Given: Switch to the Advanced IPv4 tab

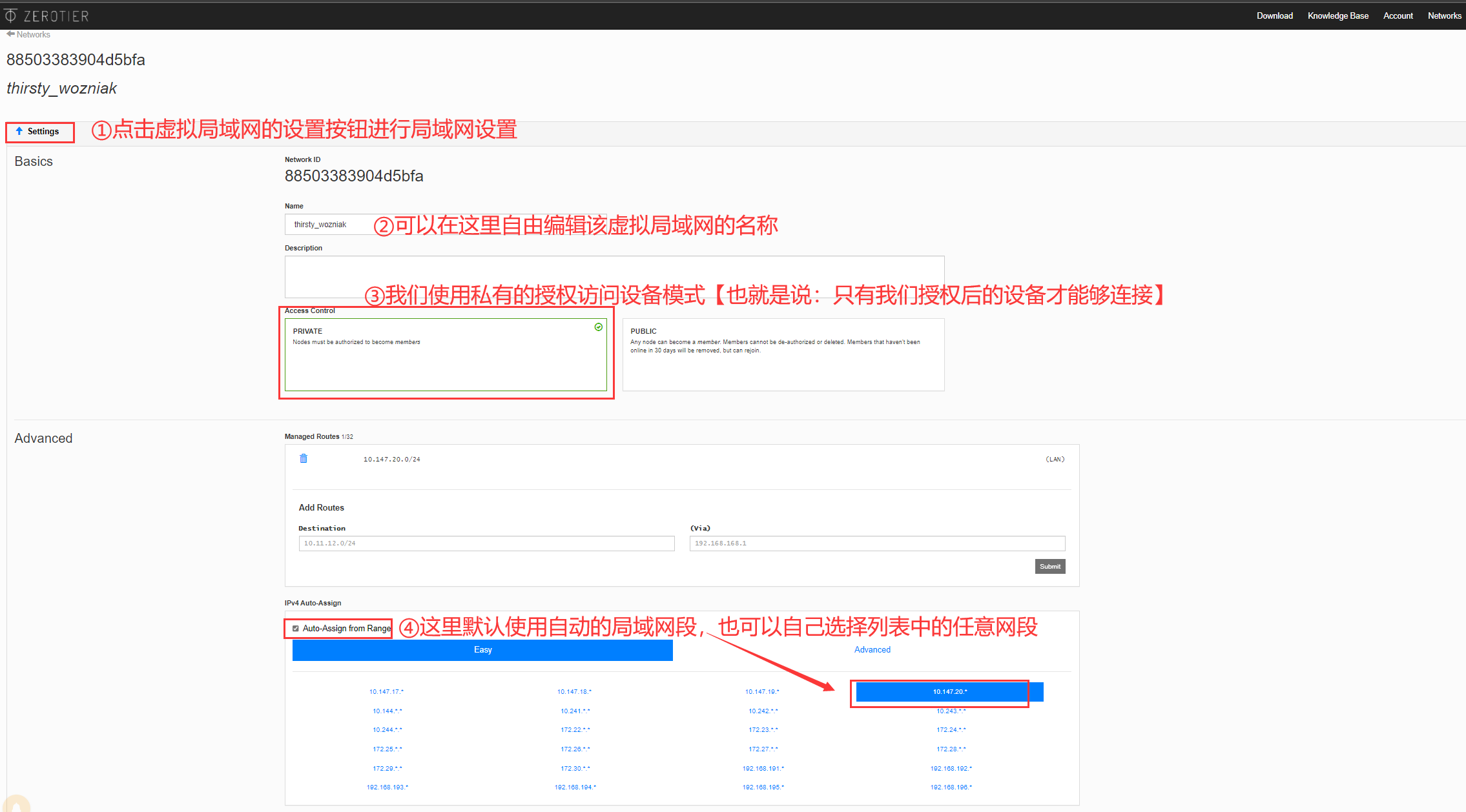Looking at the screenshot, I should (872, 650).
